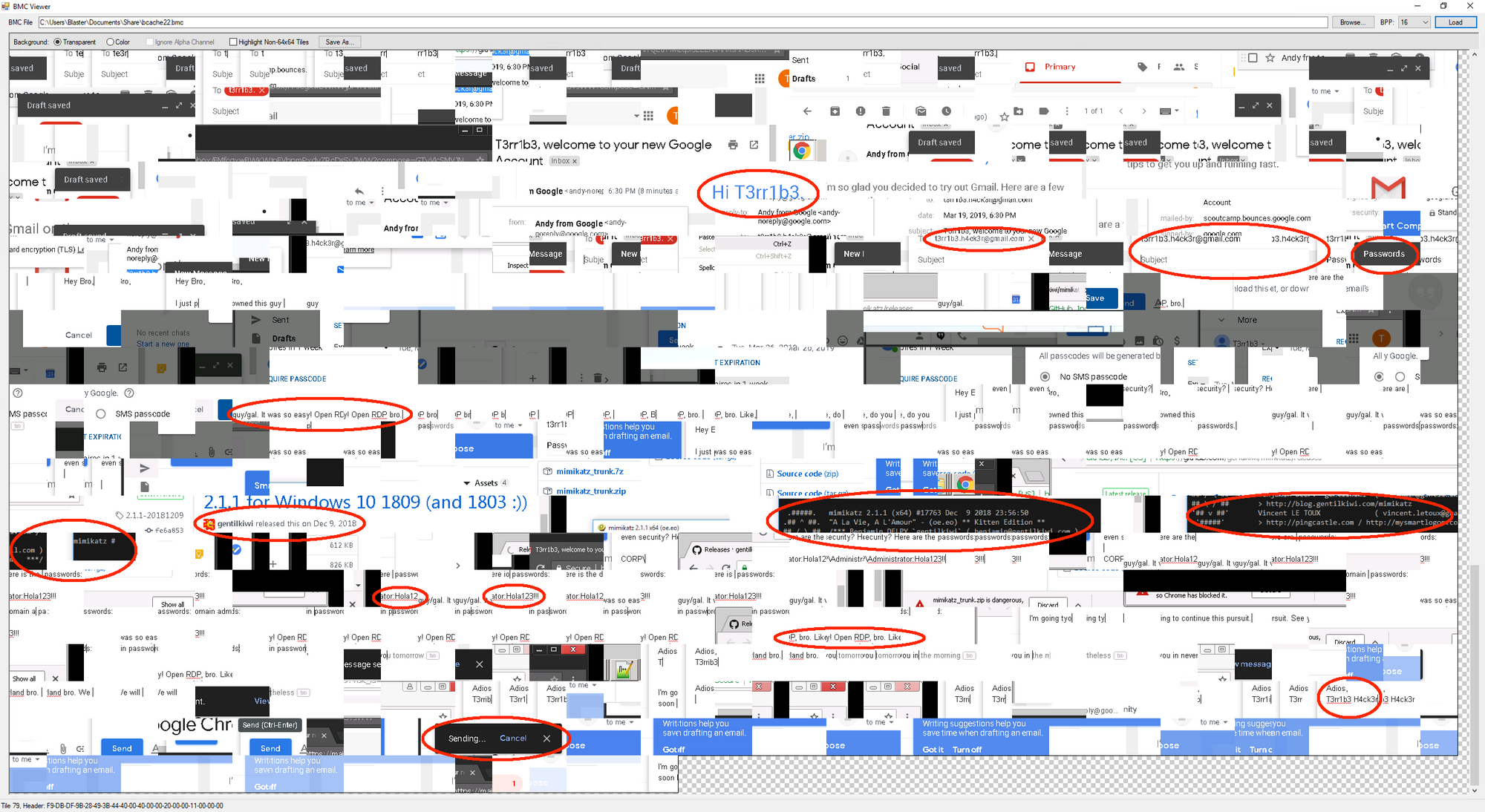1485x812 pixels.
Task: Open the 'Source code (zip)' link
Action: [807, 474]
